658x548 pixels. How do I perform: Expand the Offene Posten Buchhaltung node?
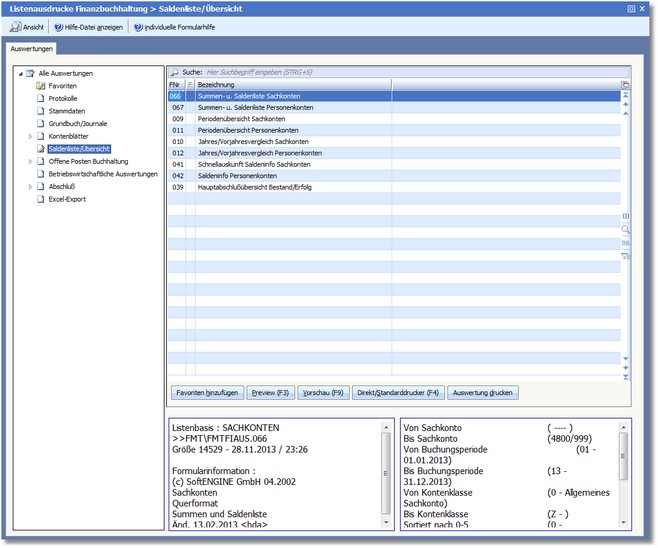[x=30, y=161]
